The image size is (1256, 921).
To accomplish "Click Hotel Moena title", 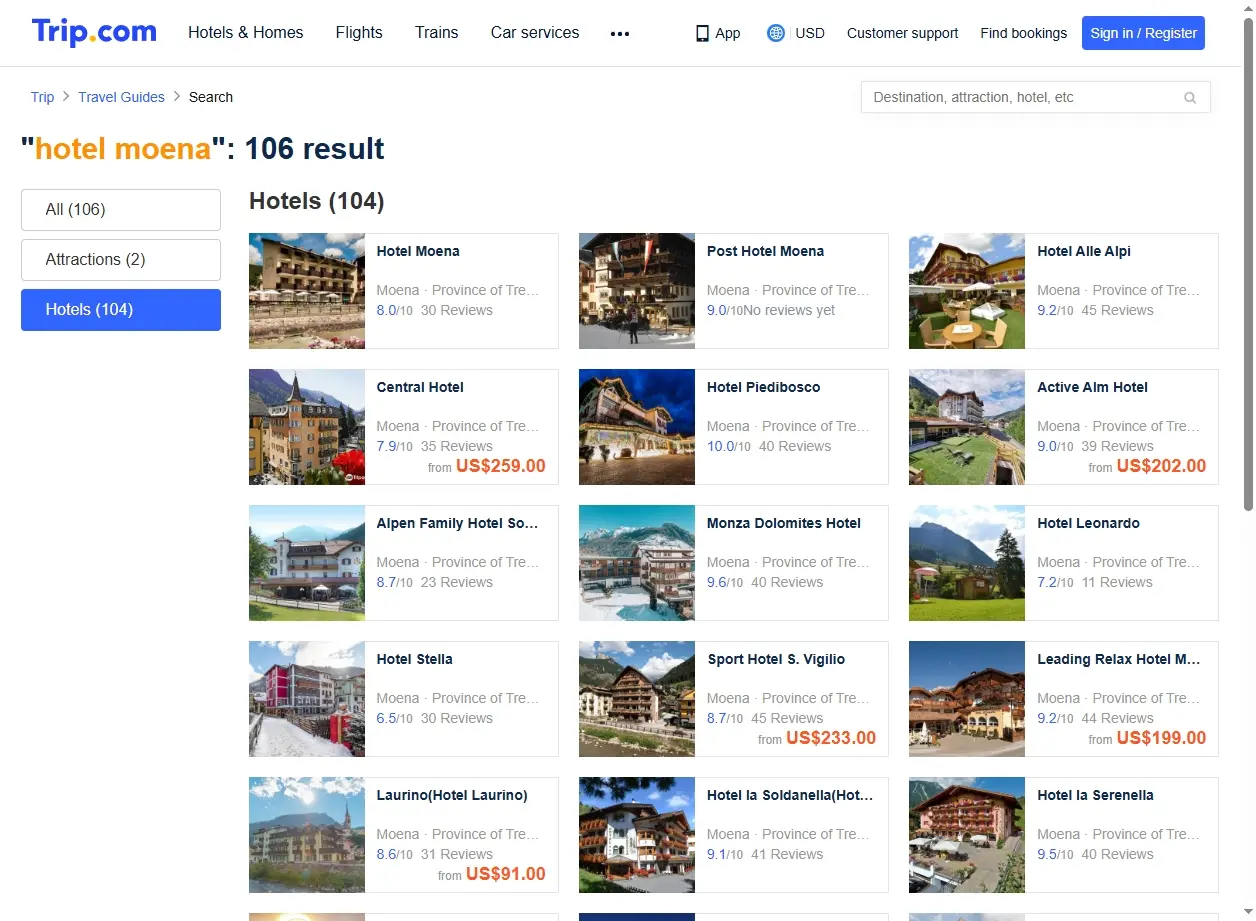I will (x=418, y=251).
